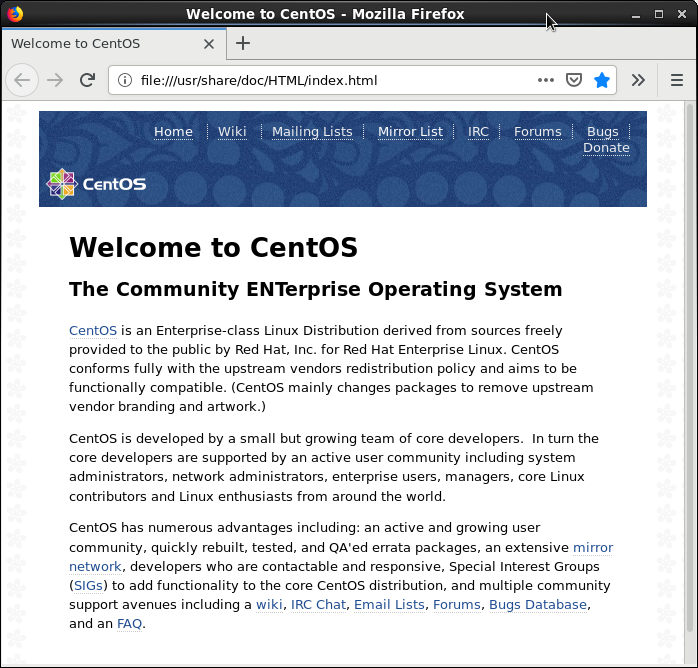Reload the current page
The width and height of the screenshot is (698, 668).
pyautogui.click(x=88, y=80)
